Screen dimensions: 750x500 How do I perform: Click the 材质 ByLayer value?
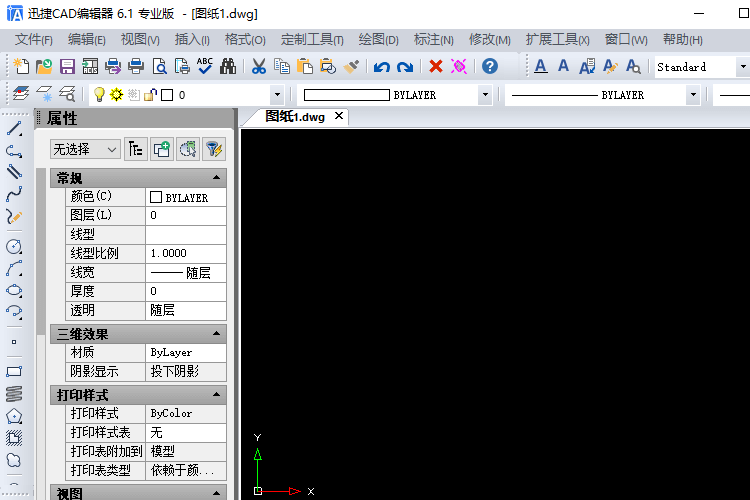tap(186, 353)
